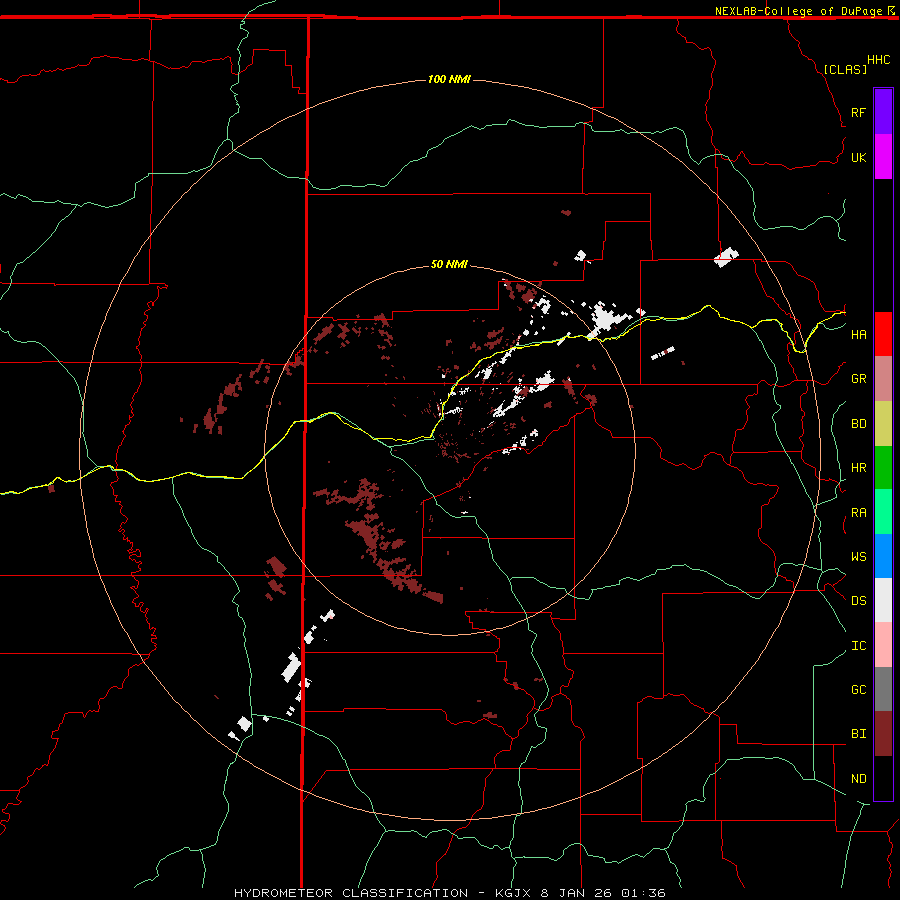Select the 'BI' legend label
Screen dimensions: 900x900
pyautogui.click(x=858, y=734)
